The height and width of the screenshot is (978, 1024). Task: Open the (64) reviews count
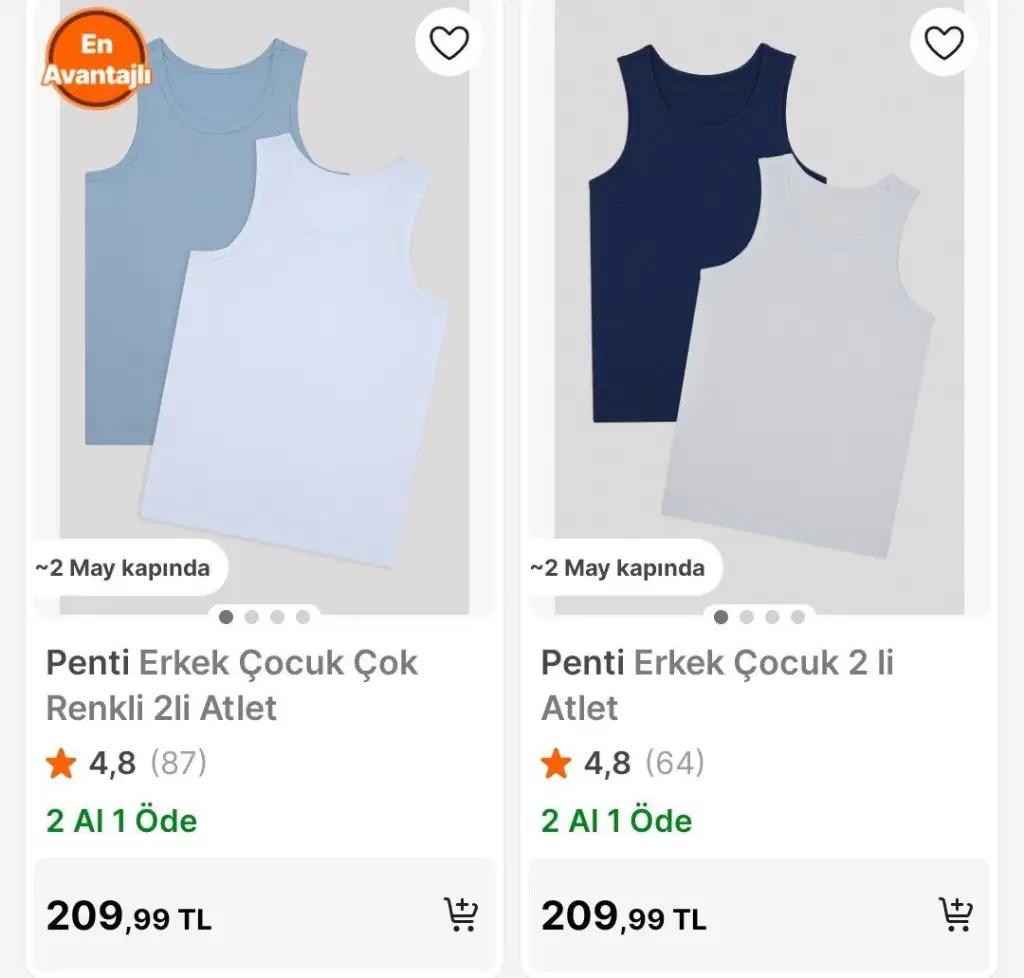tap(674, 764)
